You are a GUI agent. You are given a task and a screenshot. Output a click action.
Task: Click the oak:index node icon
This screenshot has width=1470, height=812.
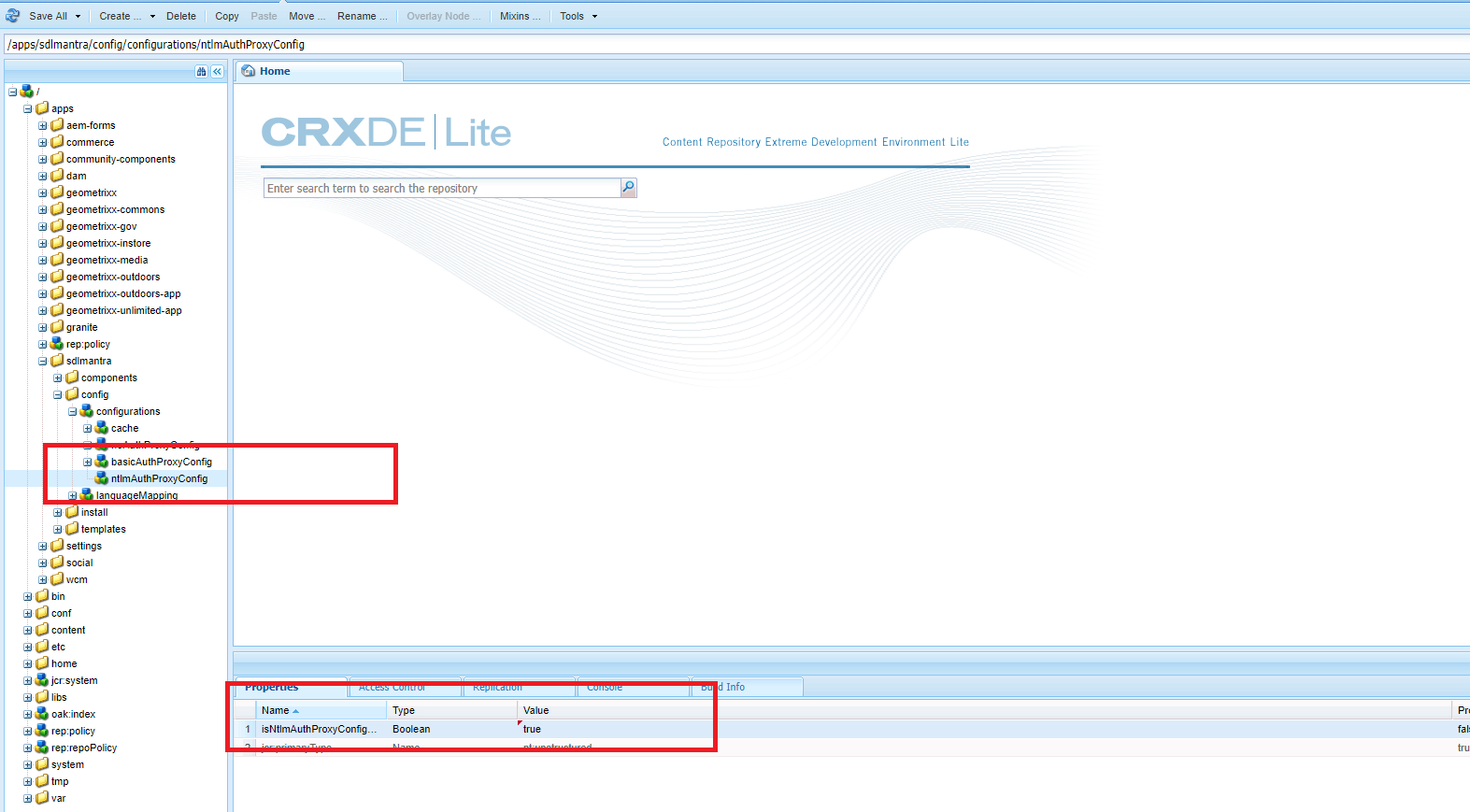(x=42, y=714)
